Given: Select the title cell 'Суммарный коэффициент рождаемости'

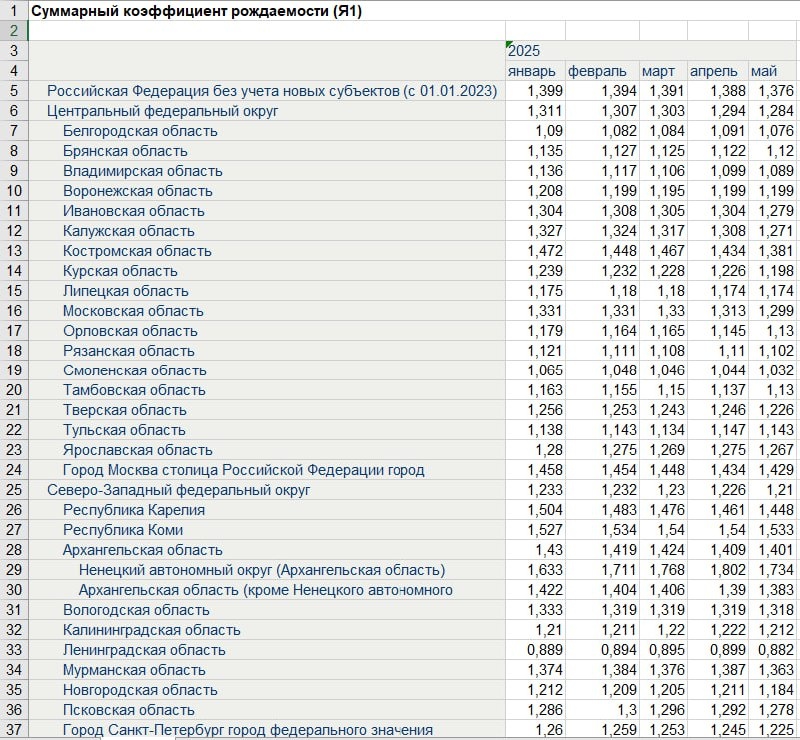Looking at the screenshot, I should click(x=196, y=11).
